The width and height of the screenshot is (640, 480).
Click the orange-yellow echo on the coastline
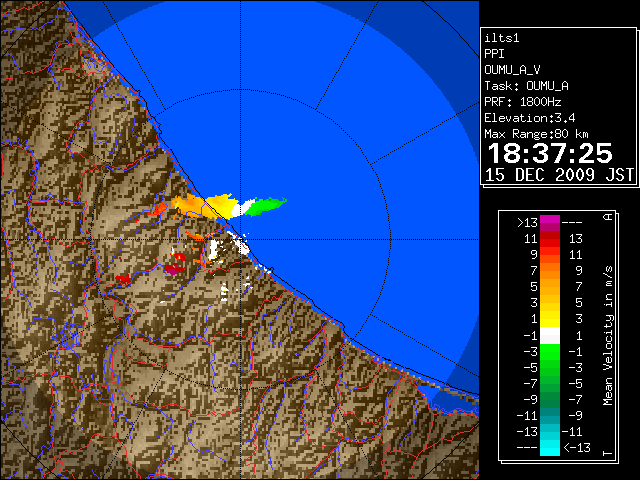204,205
